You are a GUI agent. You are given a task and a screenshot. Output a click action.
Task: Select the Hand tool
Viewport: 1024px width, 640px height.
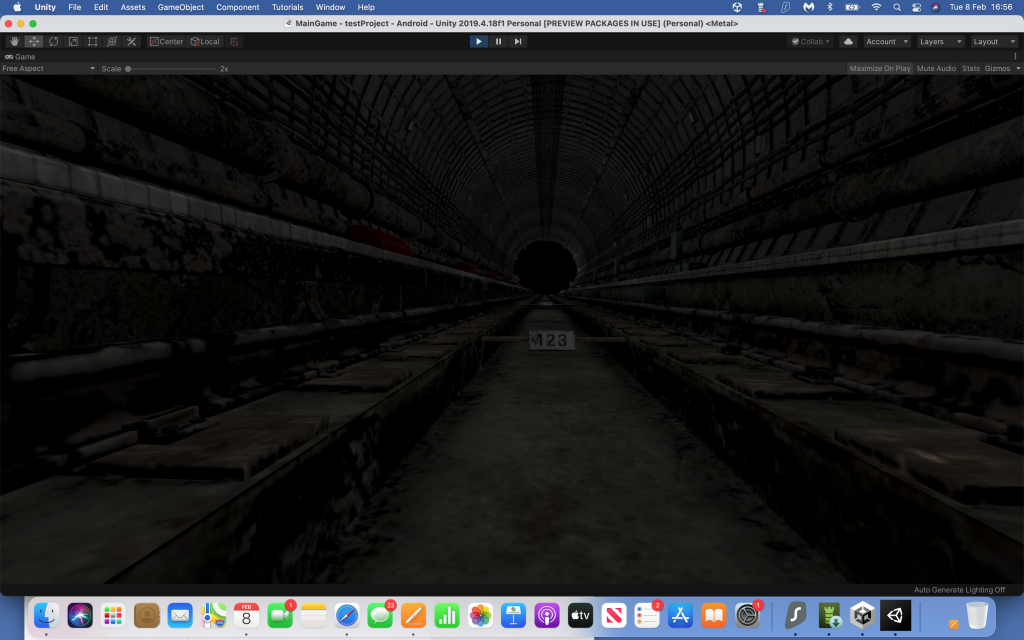15,42
